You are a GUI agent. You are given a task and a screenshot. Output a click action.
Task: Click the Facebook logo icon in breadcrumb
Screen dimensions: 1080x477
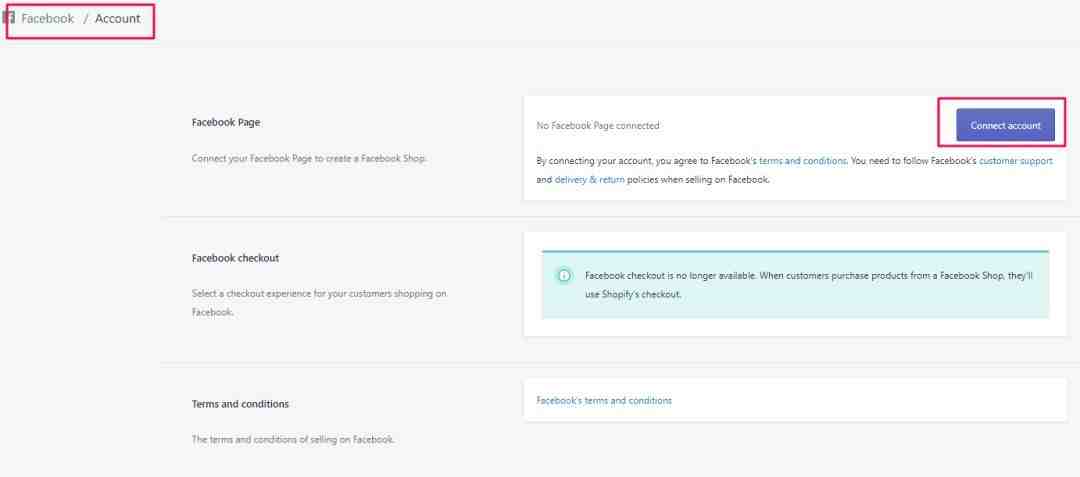tap(8, 18)
